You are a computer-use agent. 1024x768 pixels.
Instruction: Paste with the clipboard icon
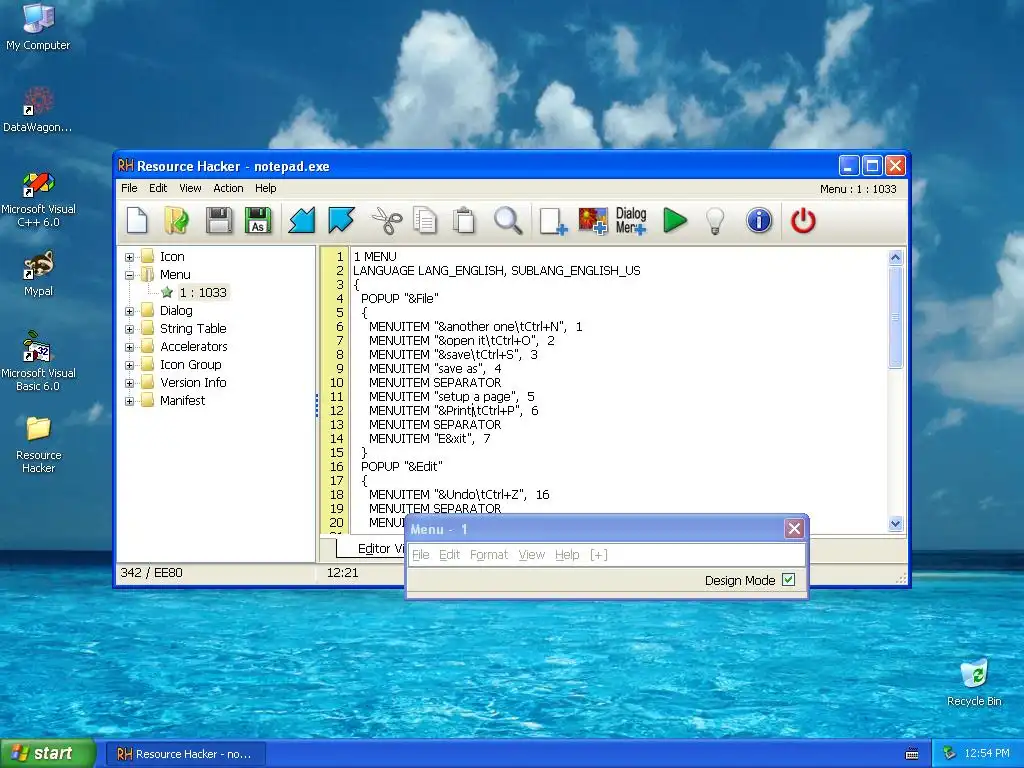click(464, 220)
